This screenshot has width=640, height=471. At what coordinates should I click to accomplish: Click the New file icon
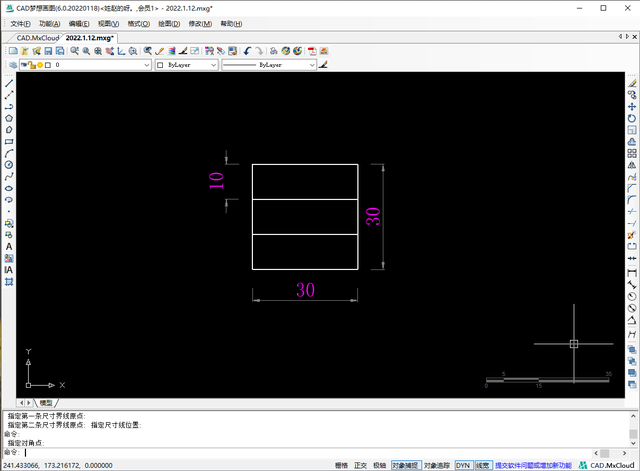[x=13, y=51]
